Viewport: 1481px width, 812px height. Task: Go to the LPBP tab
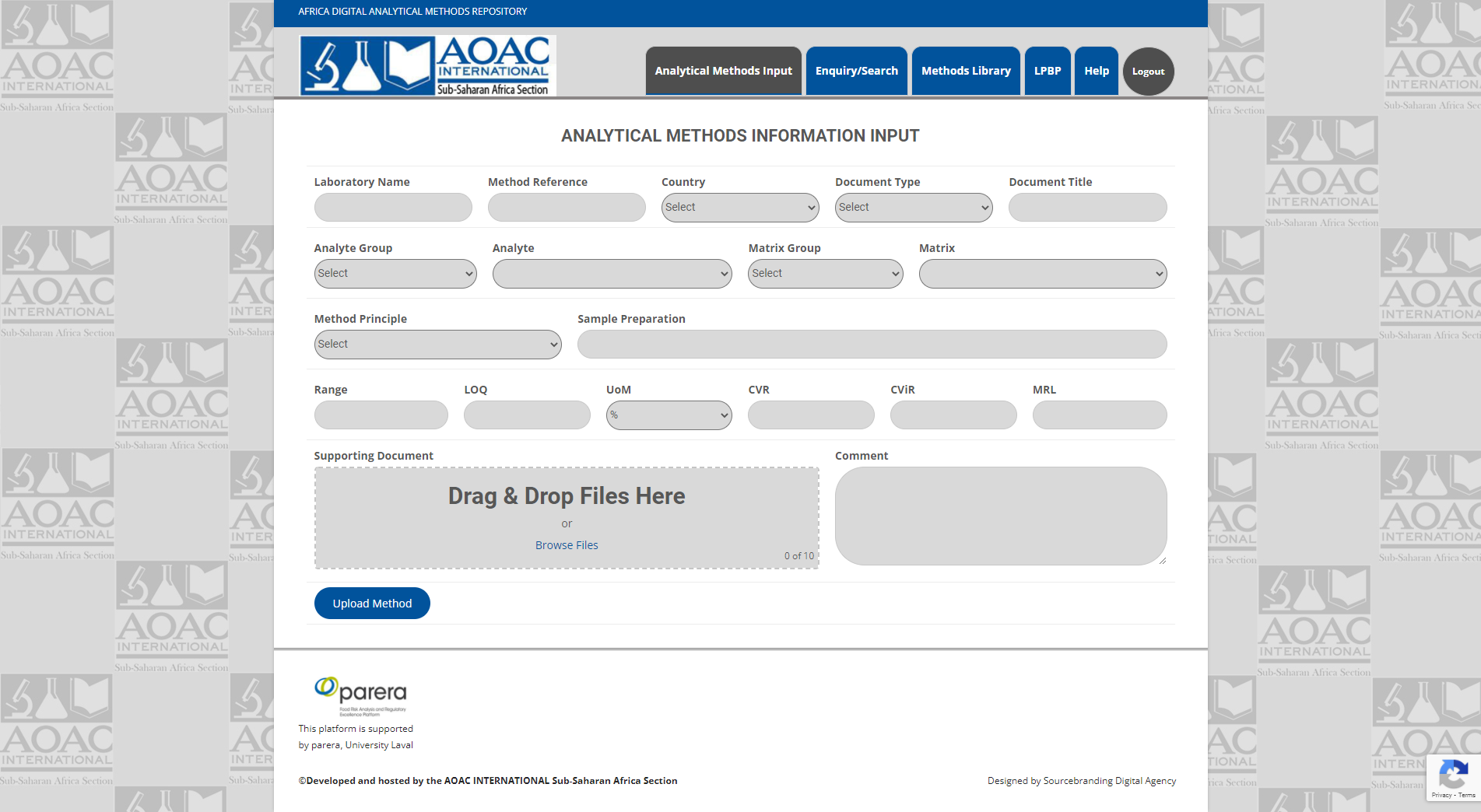pyautogui.click(x=1048, y=71)
